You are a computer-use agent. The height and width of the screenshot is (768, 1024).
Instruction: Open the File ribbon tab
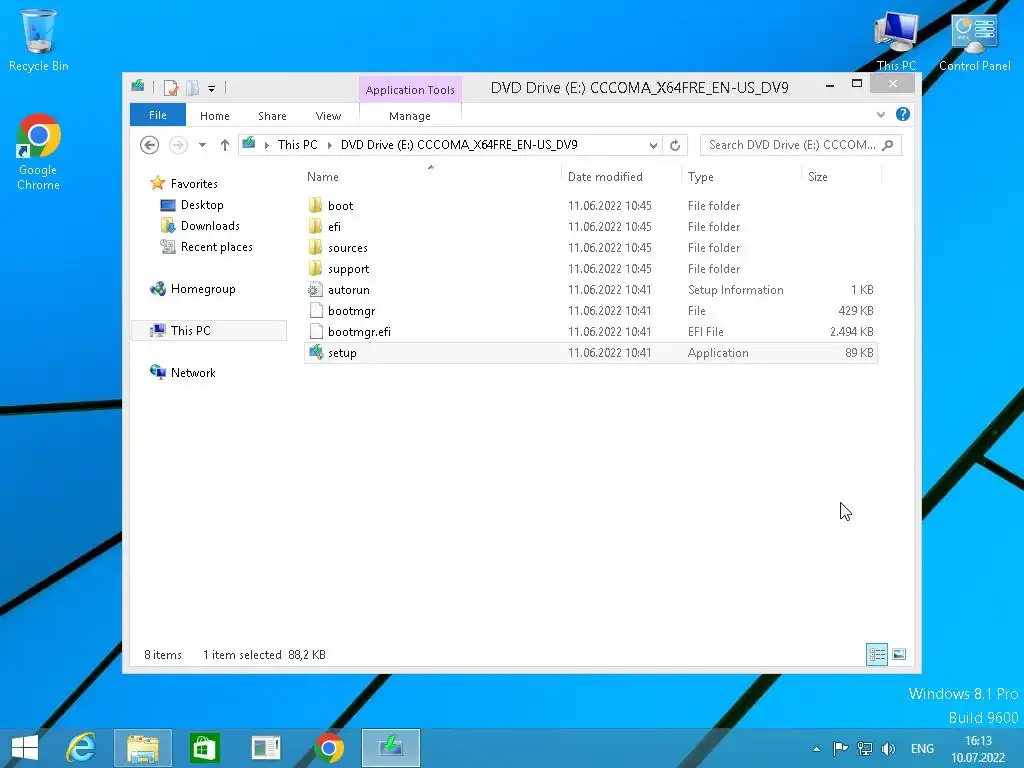[x=158, y=115]
